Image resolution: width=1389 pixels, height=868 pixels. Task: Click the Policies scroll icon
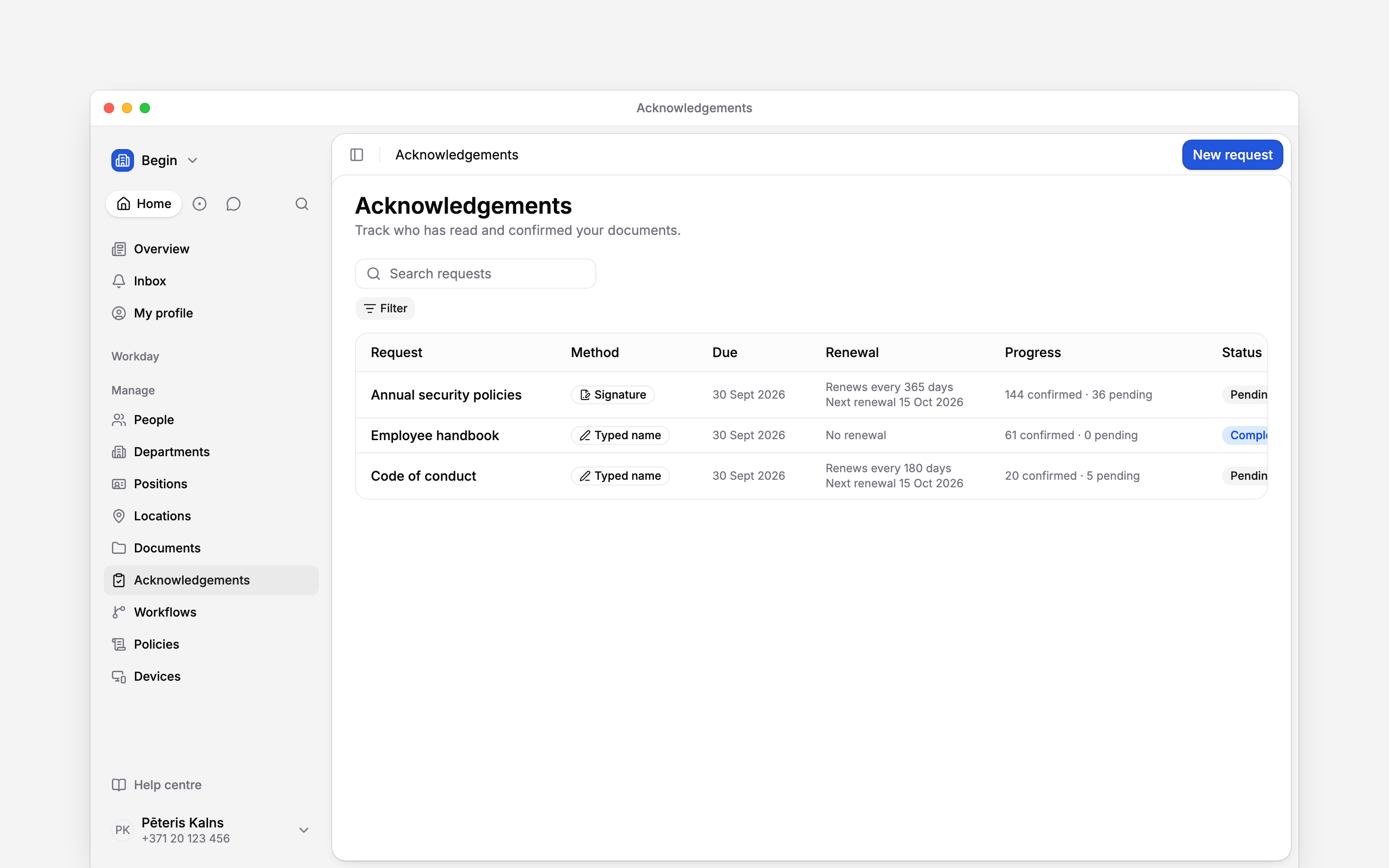[x=119, y=645]
